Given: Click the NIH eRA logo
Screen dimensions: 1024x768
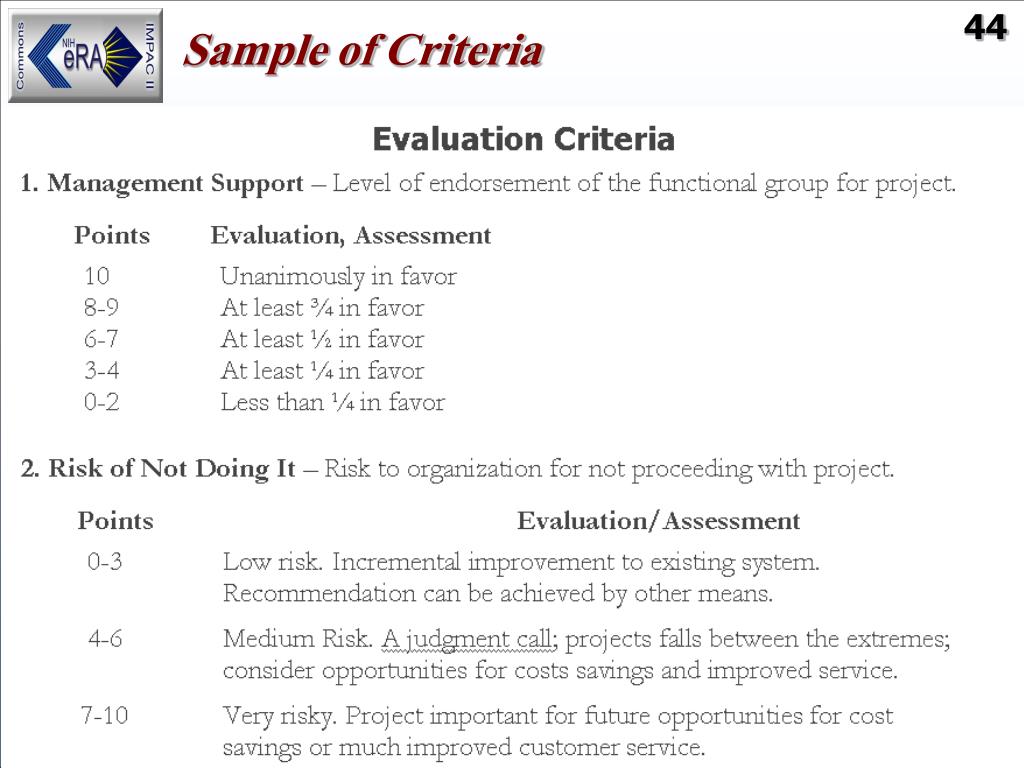Looking at the screenshot, I should coord(86,56).
